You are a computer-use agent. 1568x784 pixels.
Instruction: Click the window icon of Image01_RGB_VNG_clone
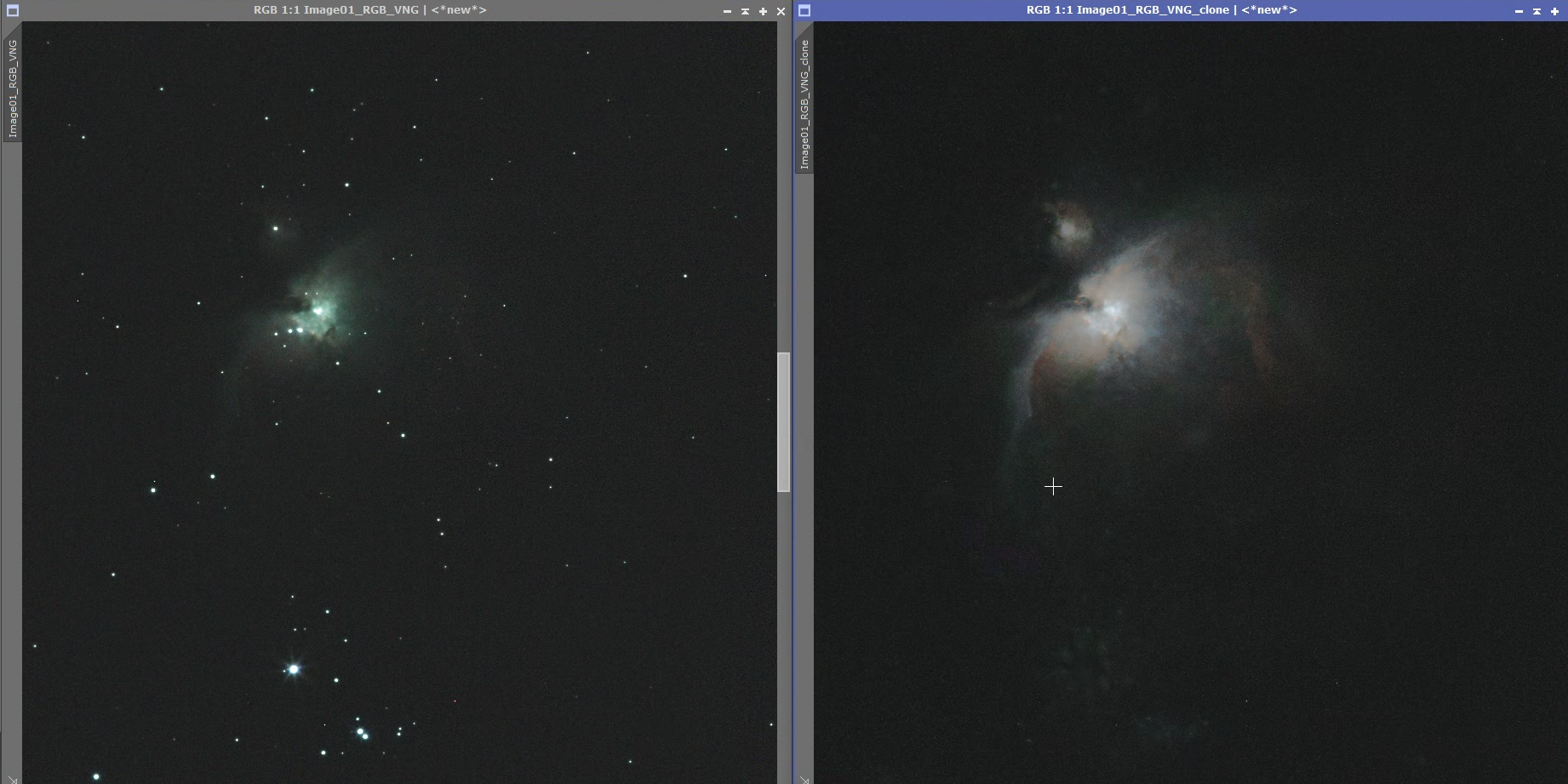point(804,11)
